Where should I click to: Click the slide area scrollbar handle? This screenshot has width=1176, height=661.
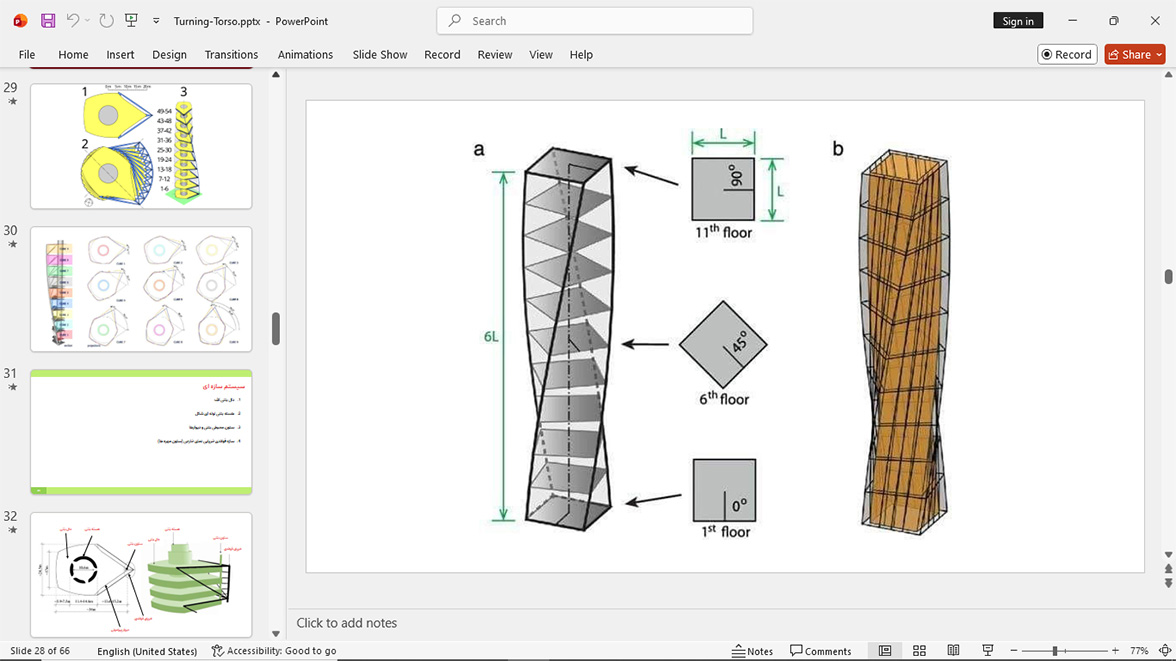pos(1168,277)
